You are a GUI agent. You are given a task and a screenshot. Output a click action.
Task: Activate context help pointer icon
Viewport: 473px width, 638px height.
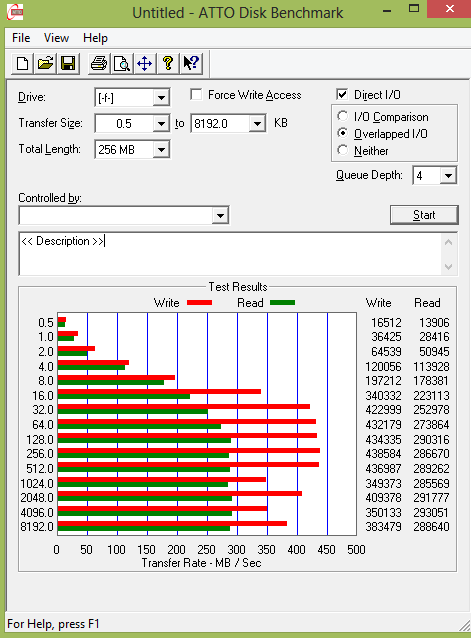[x=191, y=63]
